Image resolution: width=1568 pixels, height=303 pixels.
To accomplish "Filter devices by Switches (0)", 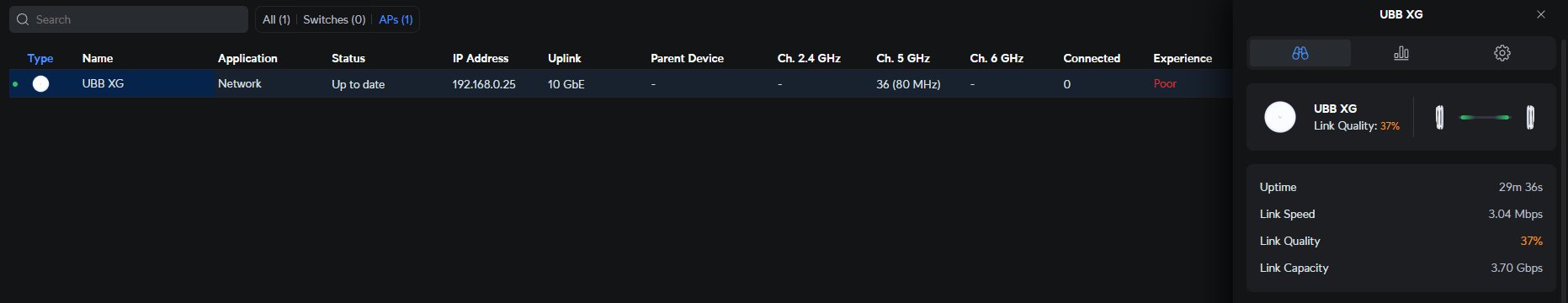I will [334, 19].
